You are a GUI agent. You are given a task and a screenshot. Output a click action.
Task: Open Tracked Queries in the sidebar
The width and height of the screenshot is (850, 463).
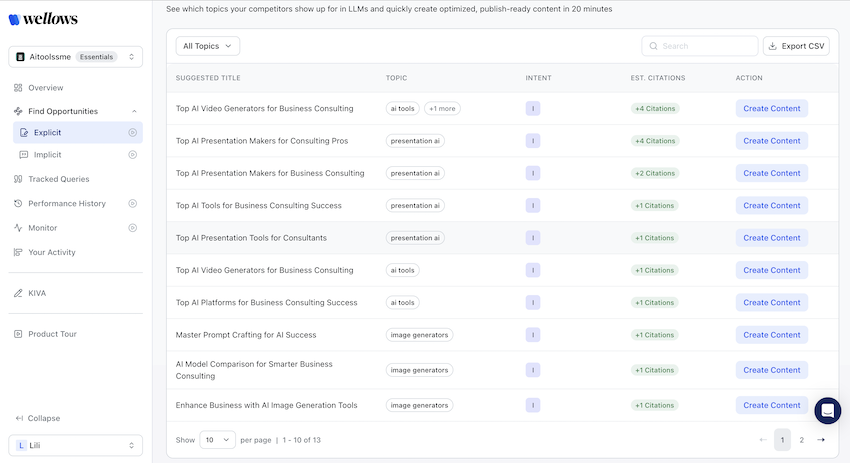point(59,179)
